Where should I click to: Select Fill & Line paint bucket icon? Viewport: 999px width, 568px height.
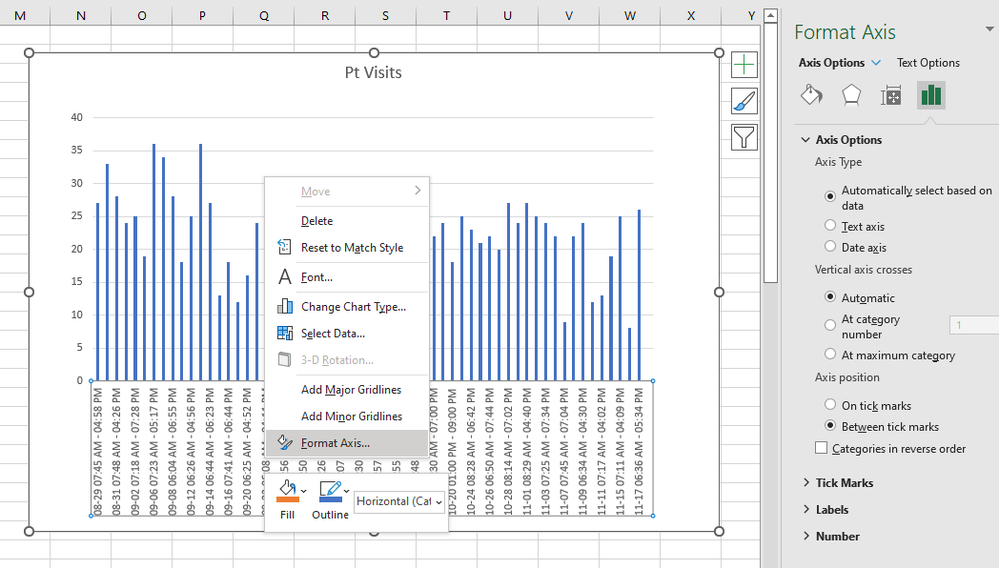(x=812, y=95)
